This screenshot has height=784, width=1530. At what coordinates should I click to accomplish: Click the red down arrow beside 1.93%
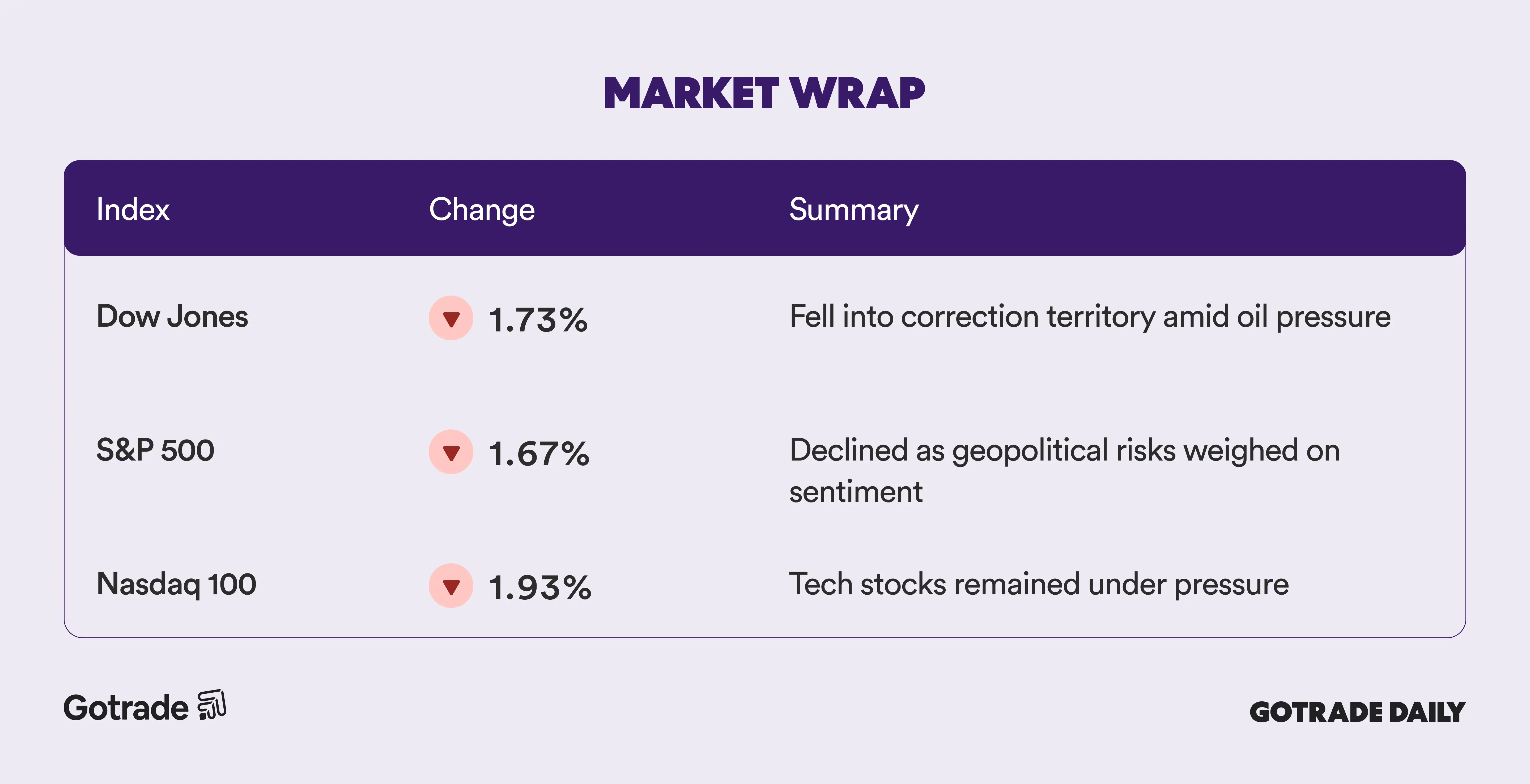pos(451,586)
